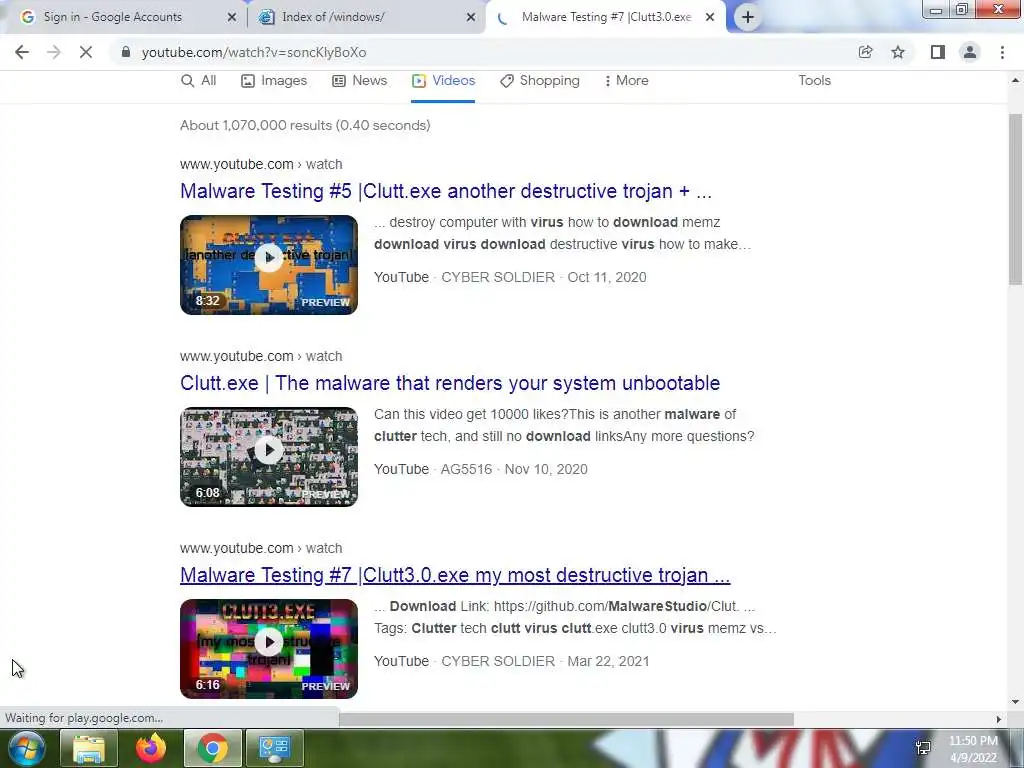The width and height of the screenshot is (1024, 768).
Task: Open the Chrome side panel
Action: click(938, 52)
